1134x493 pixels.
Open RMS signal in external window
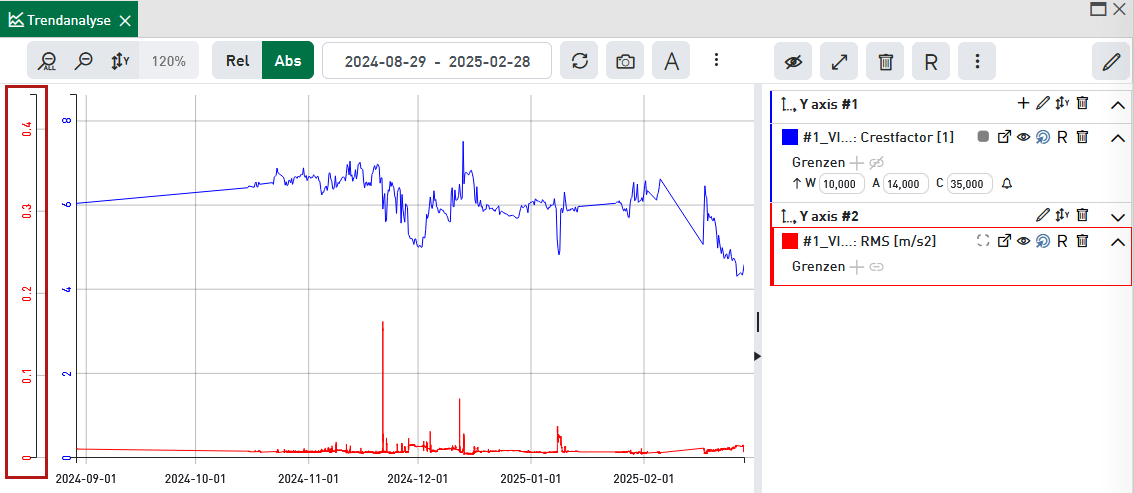coord(1004,241)
